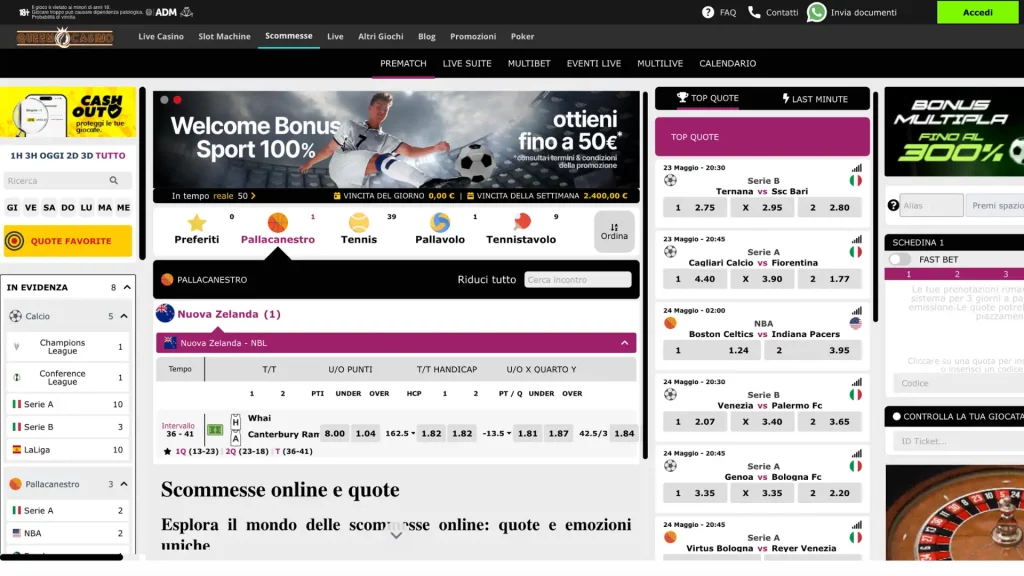Select the GI day filter
This screenshot has width=1024, height=576.
12,208
